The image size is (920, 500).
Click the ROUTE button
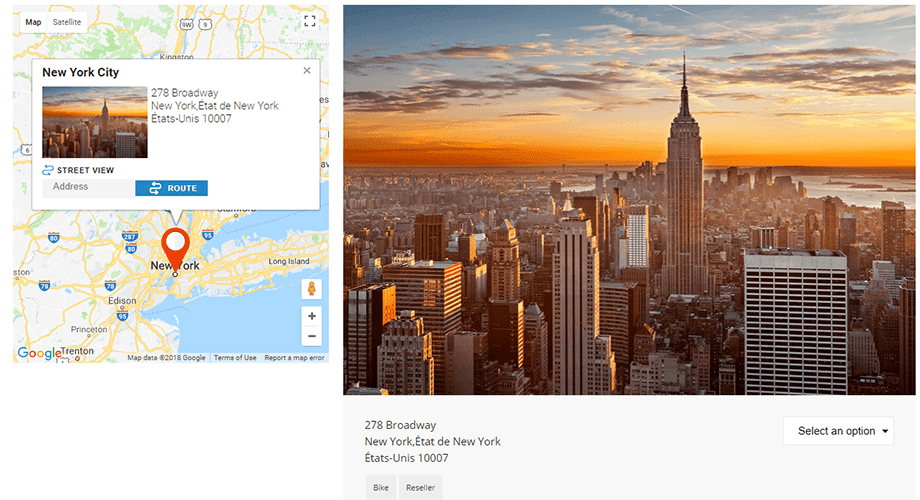point(171,188)
